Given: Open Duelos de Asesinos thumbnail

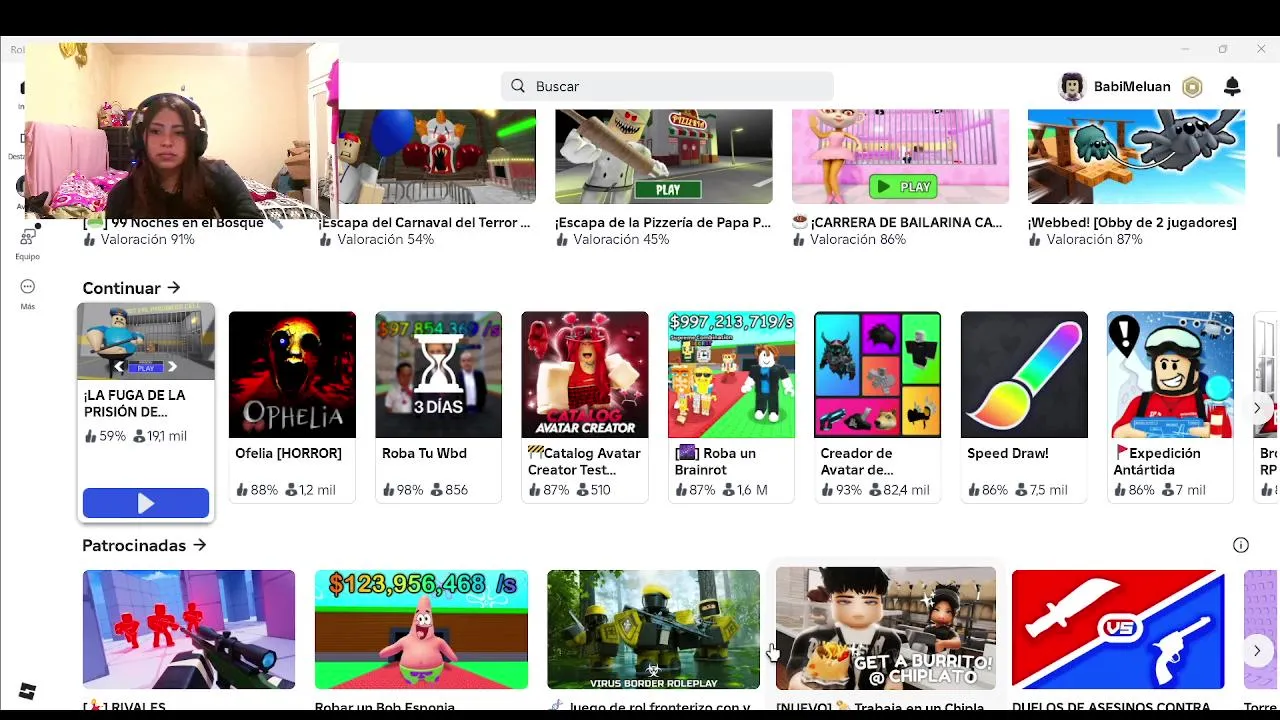Looking at the screenshot, I should click(1118, 630).
